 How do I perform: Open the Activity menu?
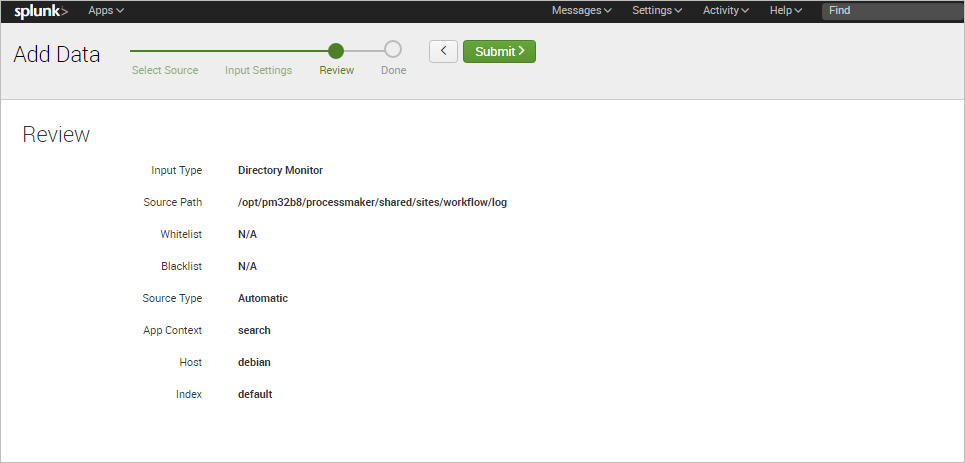coord(726,10)
